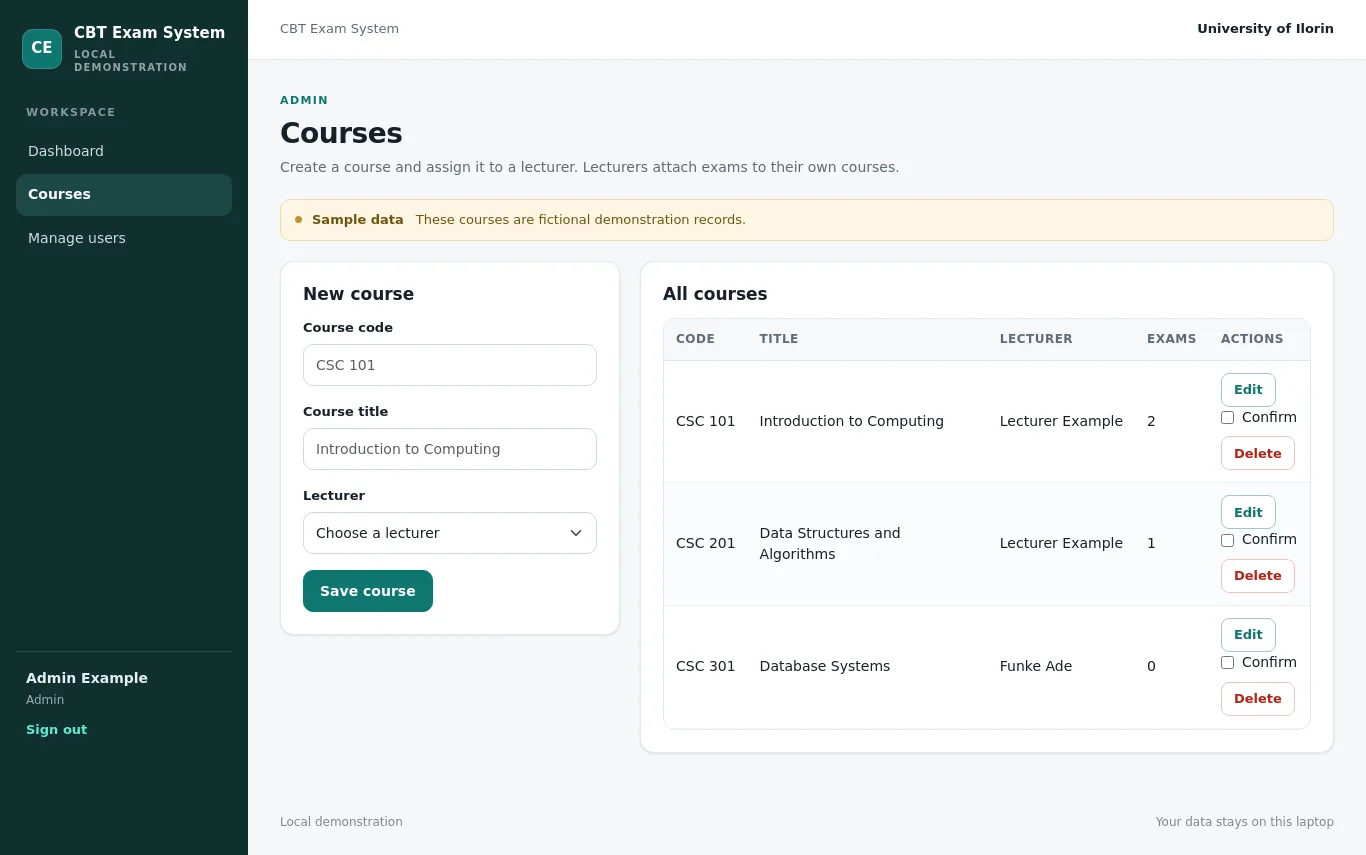Click the Admin Example user name
1366x855 pixels.
87,678
